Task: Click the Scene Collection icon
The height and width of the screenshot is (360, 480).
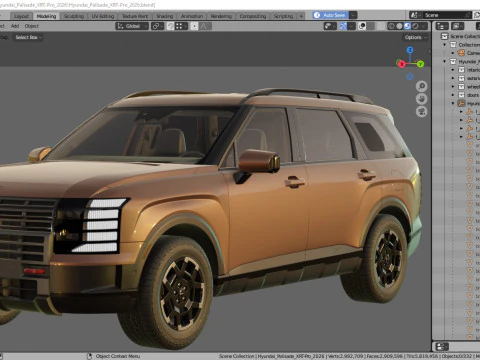Action: (444, 36)
